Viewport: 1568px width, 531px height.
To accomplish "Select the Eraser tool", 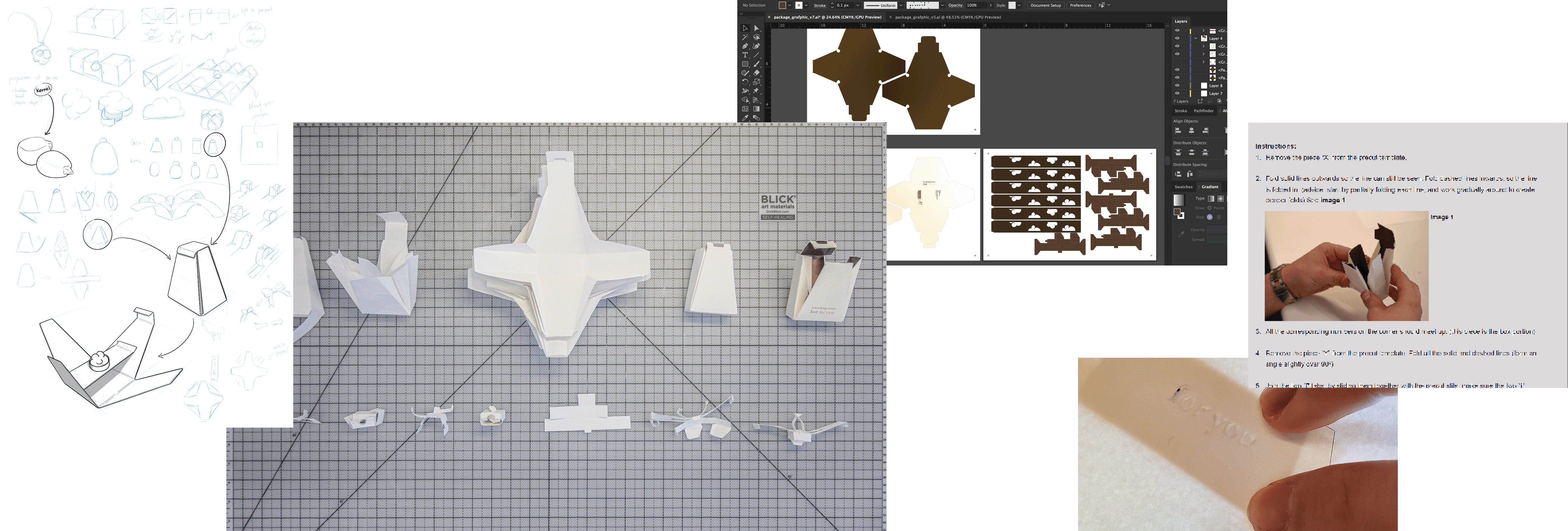I will 757,72.
